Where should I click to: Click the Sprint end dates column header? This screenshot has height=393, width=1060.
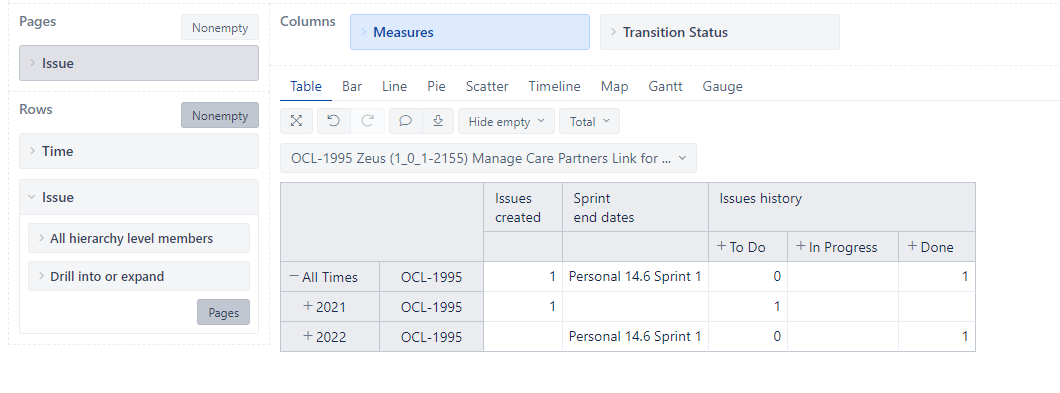click(x=635, y=208)
